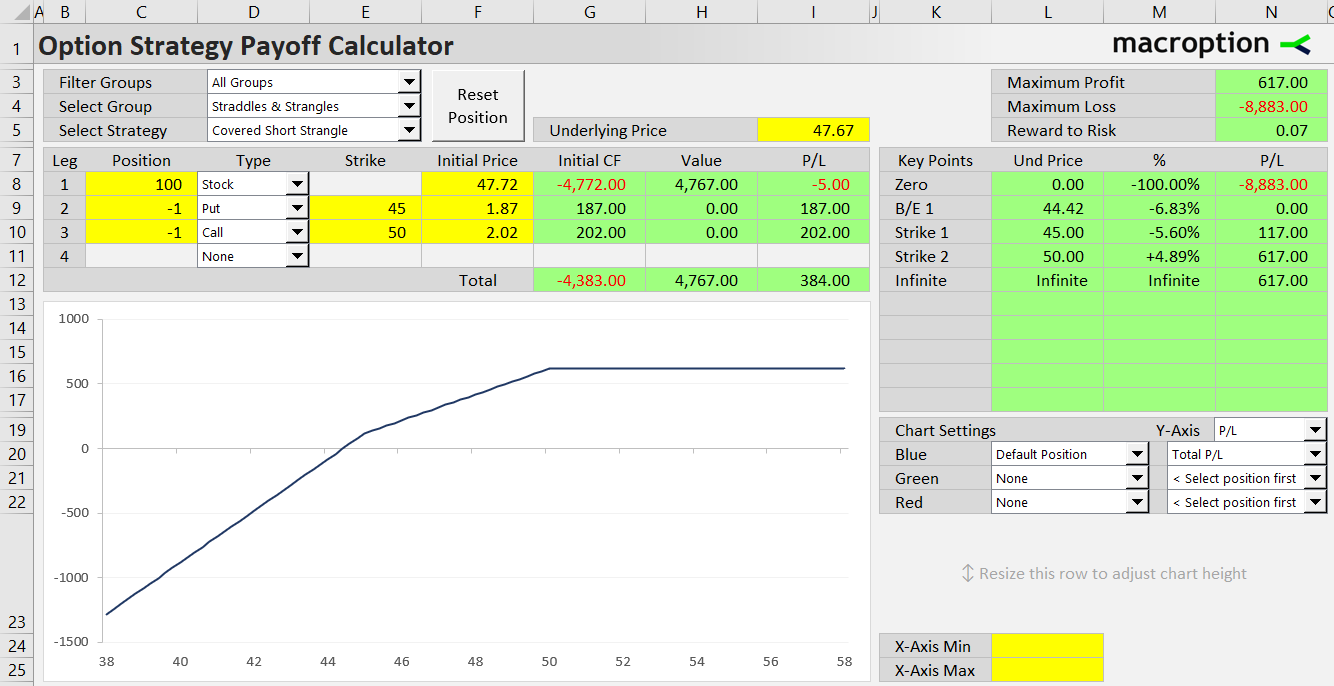Select the Strike 2 percent cell +4.89%
Image resolution: width=1334 pixels, height=686 pixels.
pyautogui.click(x=1159, y=256)
